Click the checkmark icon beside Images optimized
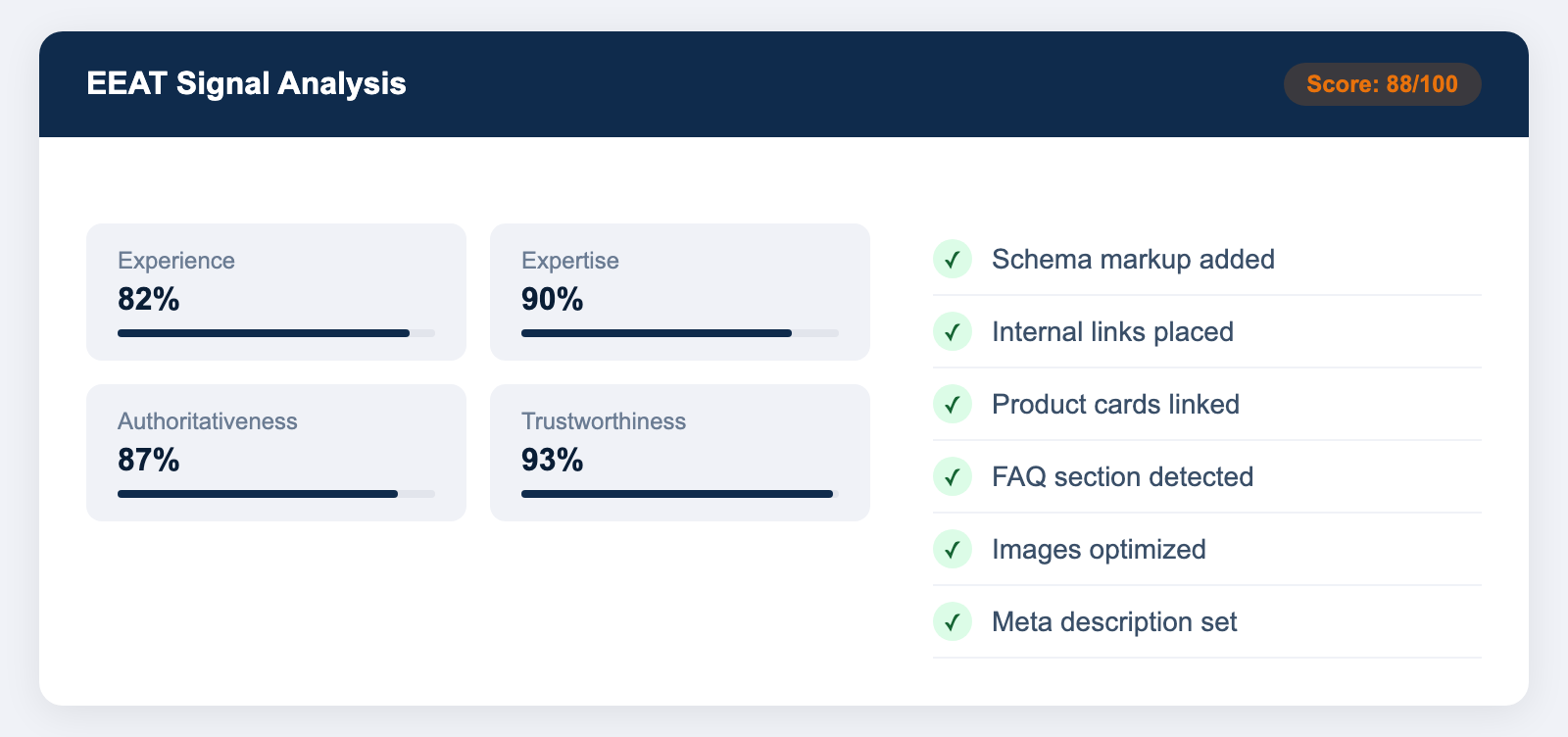Screen dimensions: 1568x737 (x=953, y=549)
